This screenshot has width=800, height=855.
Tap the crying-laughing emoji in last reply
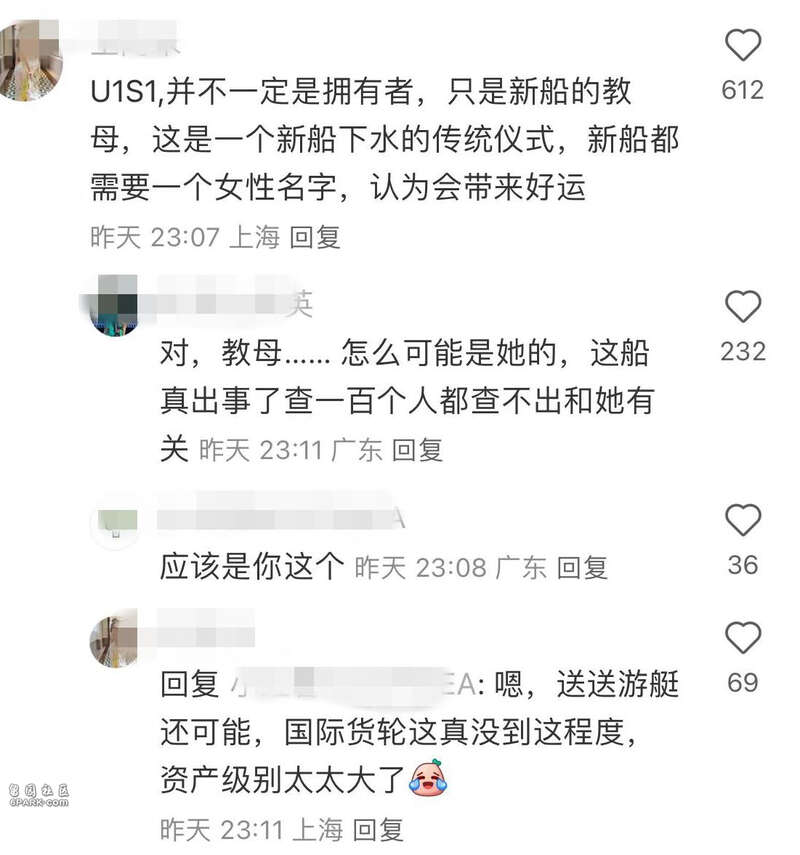(429, 778)
